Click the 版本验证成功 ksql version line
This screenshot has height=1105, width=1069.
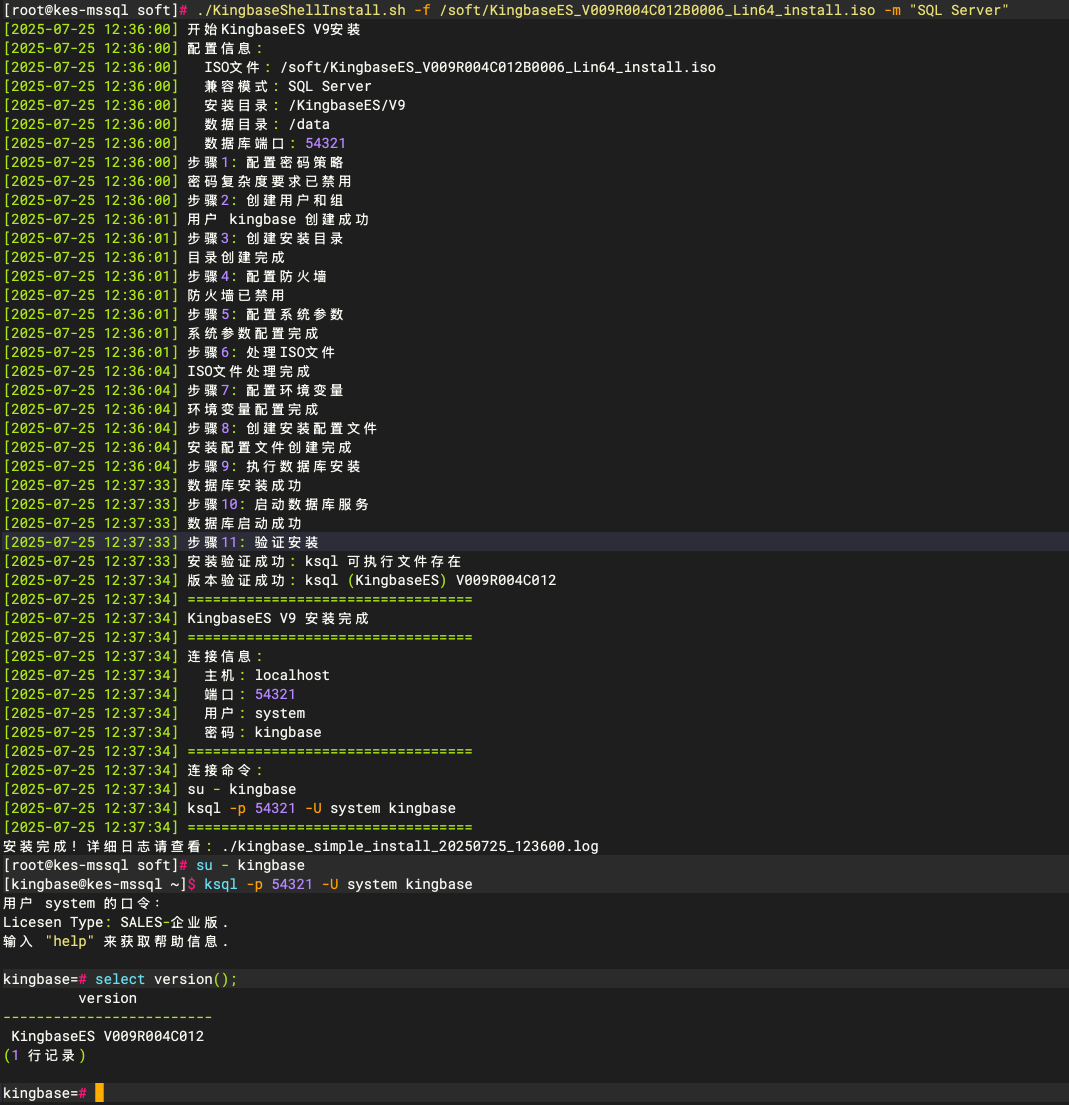(371, 580)
